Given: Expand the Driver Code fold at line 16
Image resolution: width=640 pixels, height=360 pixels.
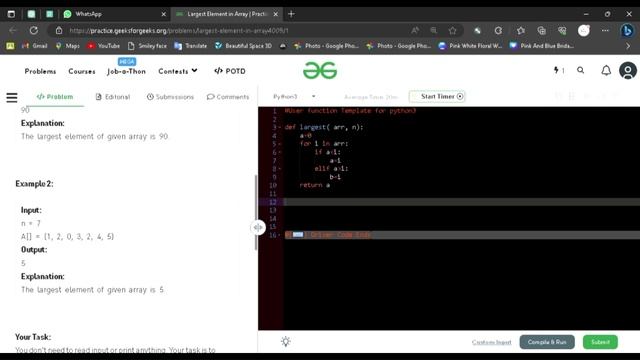Looking at the screenshot, I should [x=280, y=235].
